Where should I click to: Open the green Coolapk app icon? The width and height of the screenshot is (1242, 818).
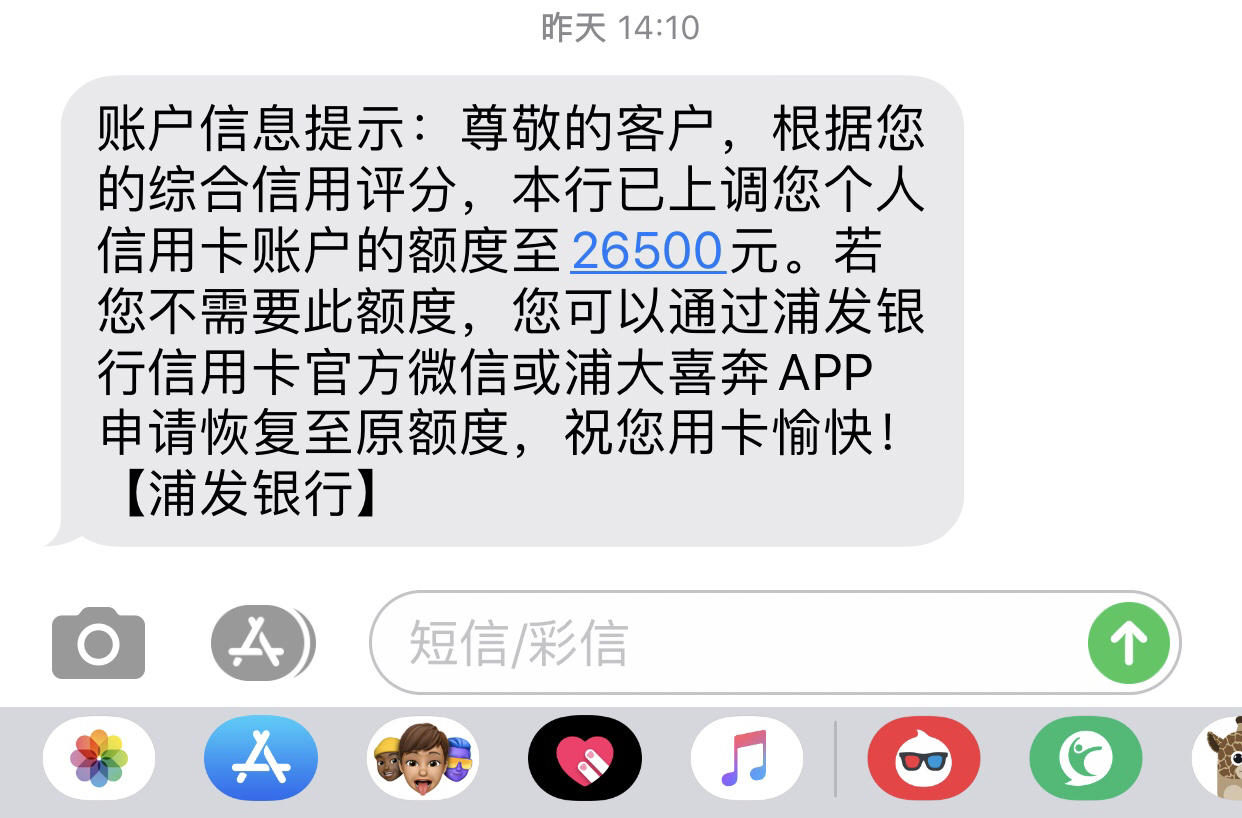[1086, 758]
